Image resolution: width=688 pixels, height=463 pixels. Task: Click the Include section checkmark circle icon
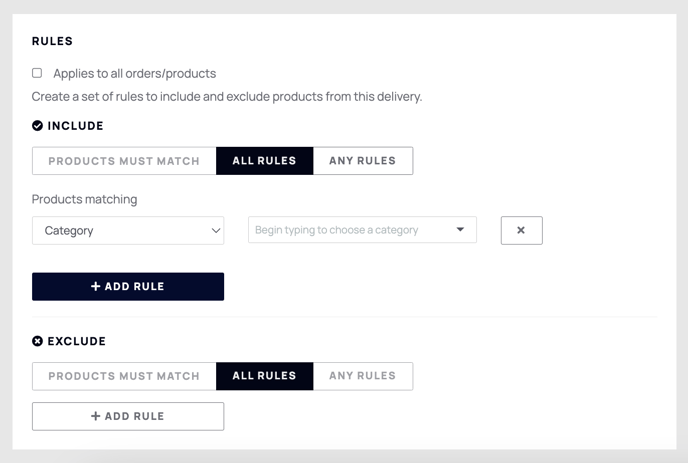point(37,126)
